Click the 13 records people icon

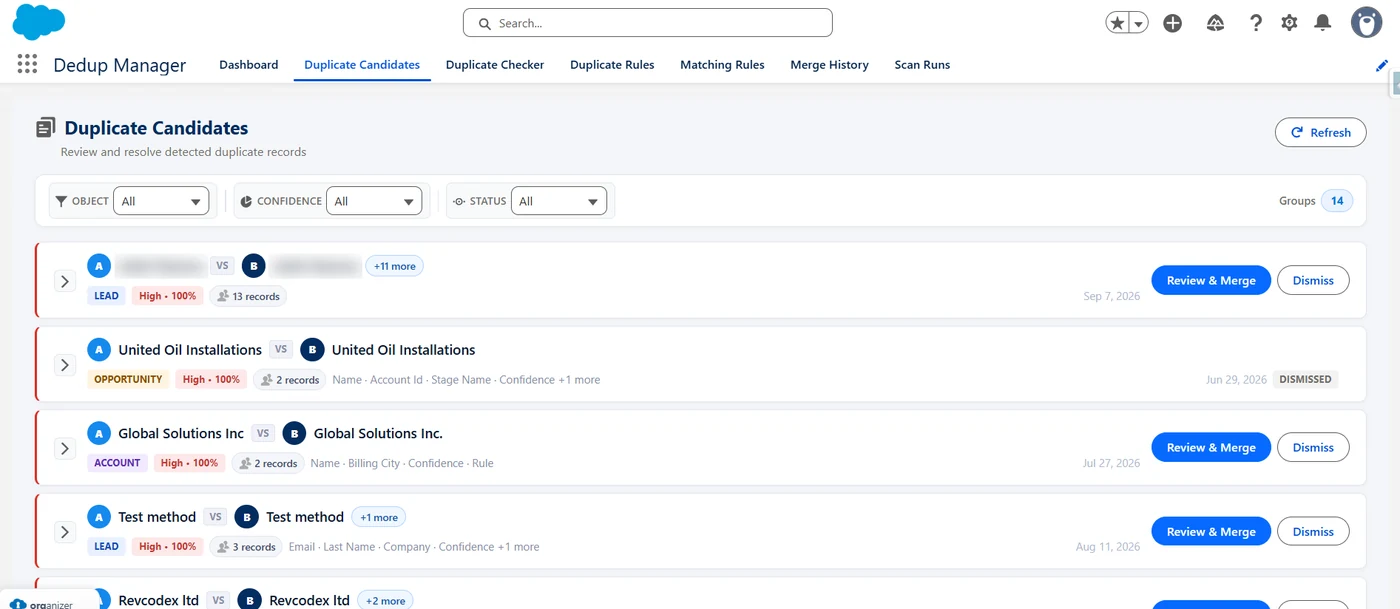[223, 297]
